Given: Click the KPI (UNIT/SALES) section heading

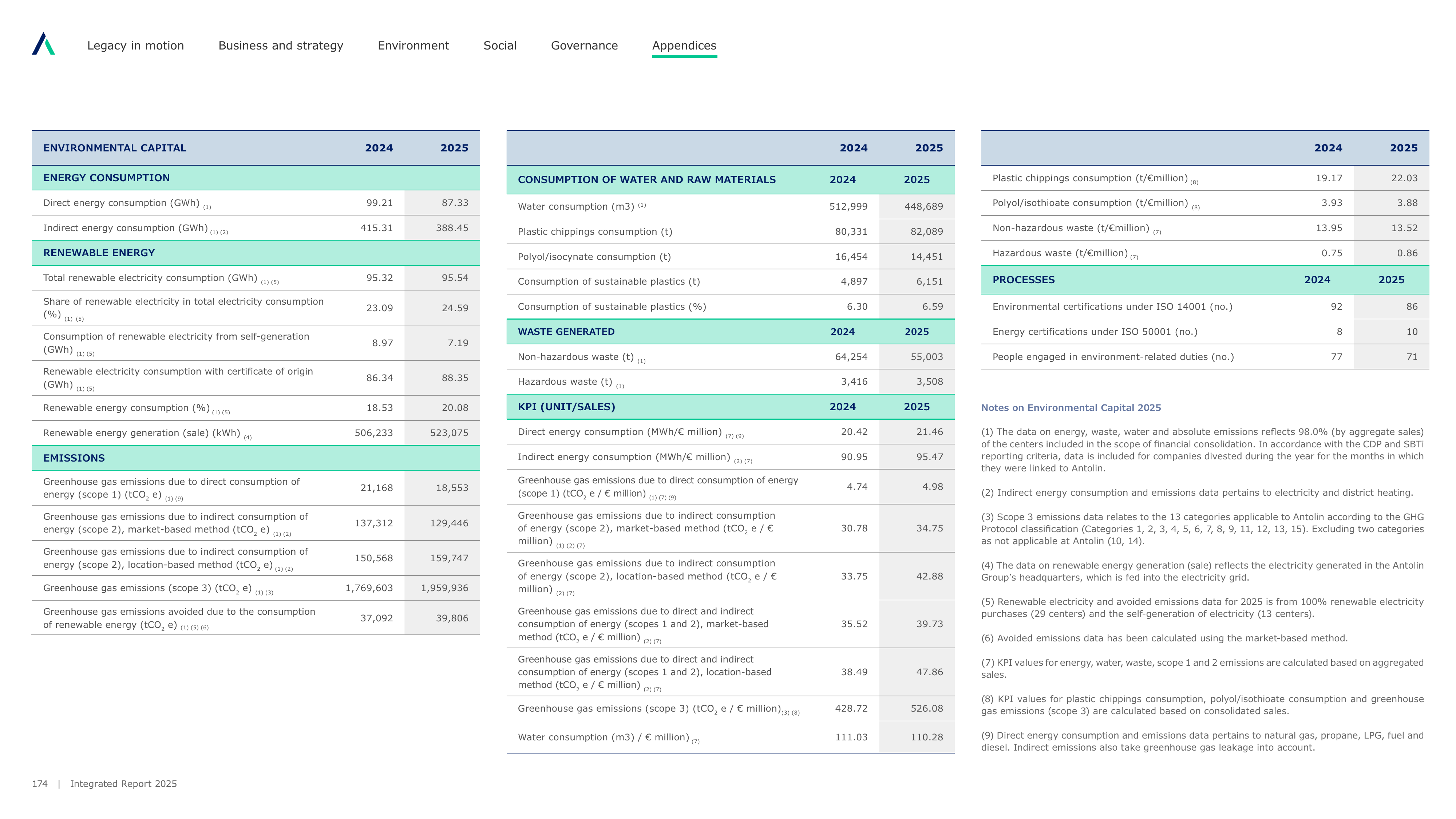Looking at the screenshot, I should coord(566,406).
